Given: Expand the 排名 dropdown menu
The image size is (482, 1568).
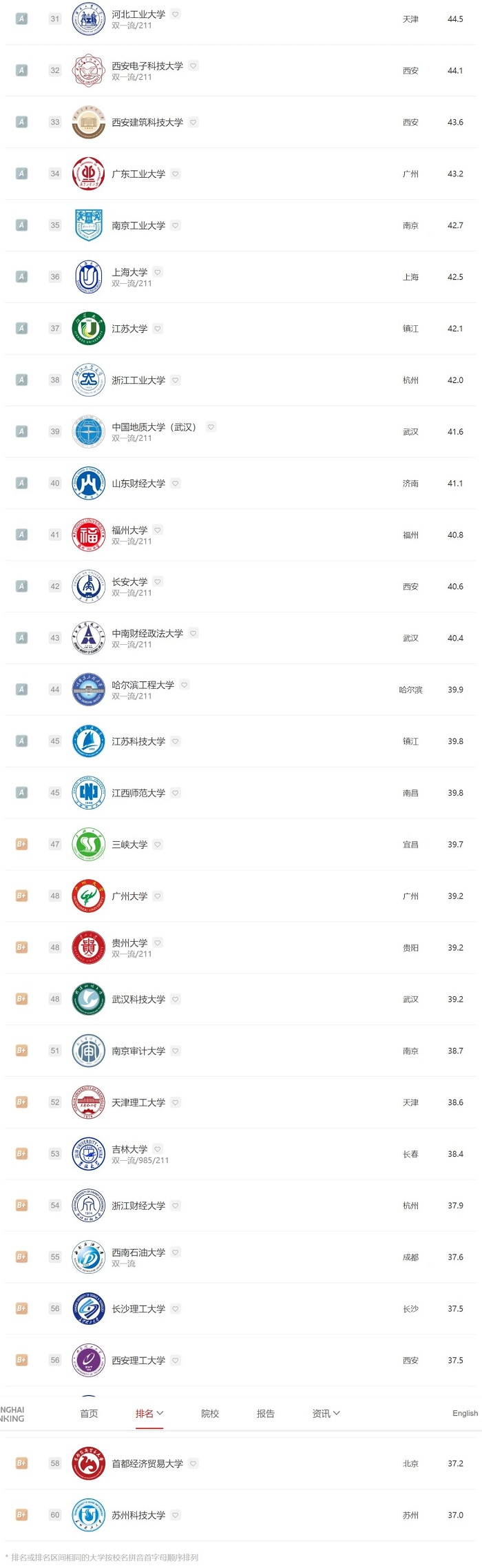Looking at the screenshot, I should click(149, 1414).
